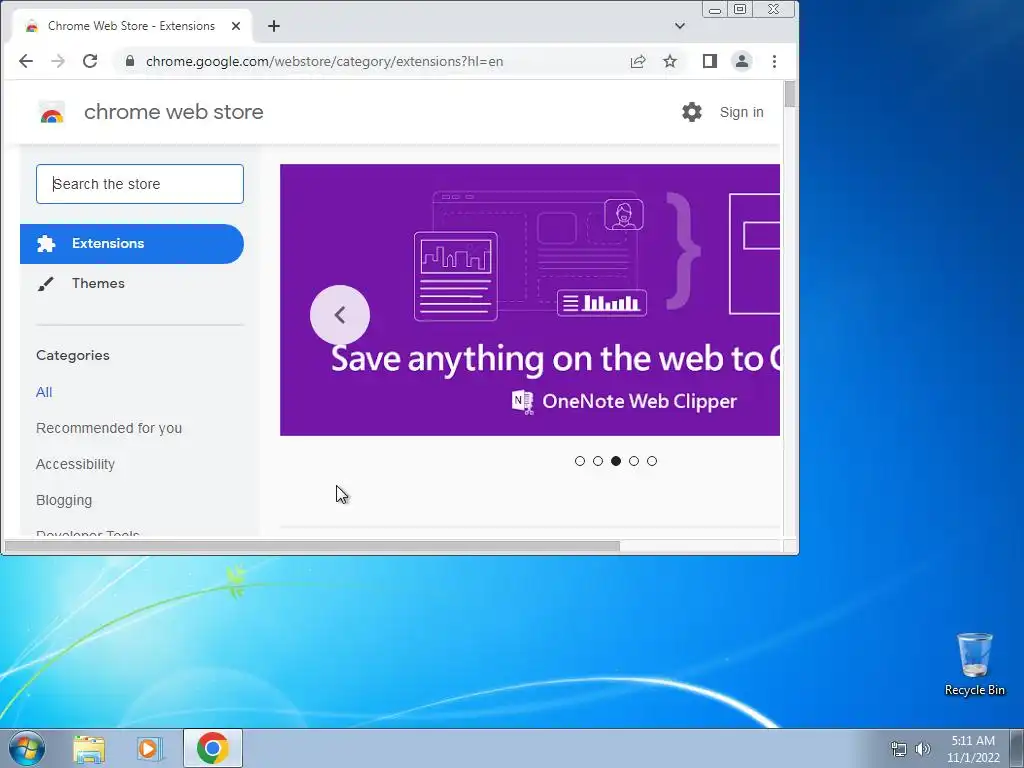Launch Windows Media Player from taskbar
1024x768 pixels.
pos(150,748)
